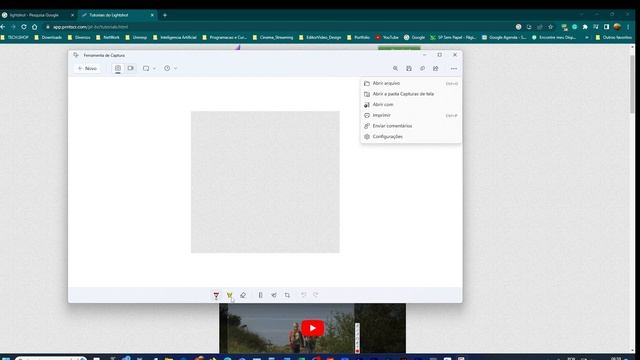Select the yellow highlighter tool
The image size is (640, 360).
click(x=229, y=295)
